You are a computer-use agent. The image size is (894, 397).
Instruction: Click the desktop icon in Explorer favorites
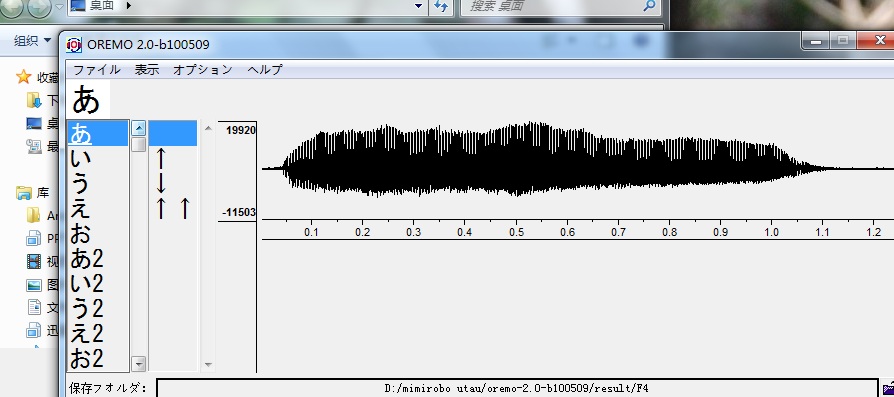click(34, 123)
